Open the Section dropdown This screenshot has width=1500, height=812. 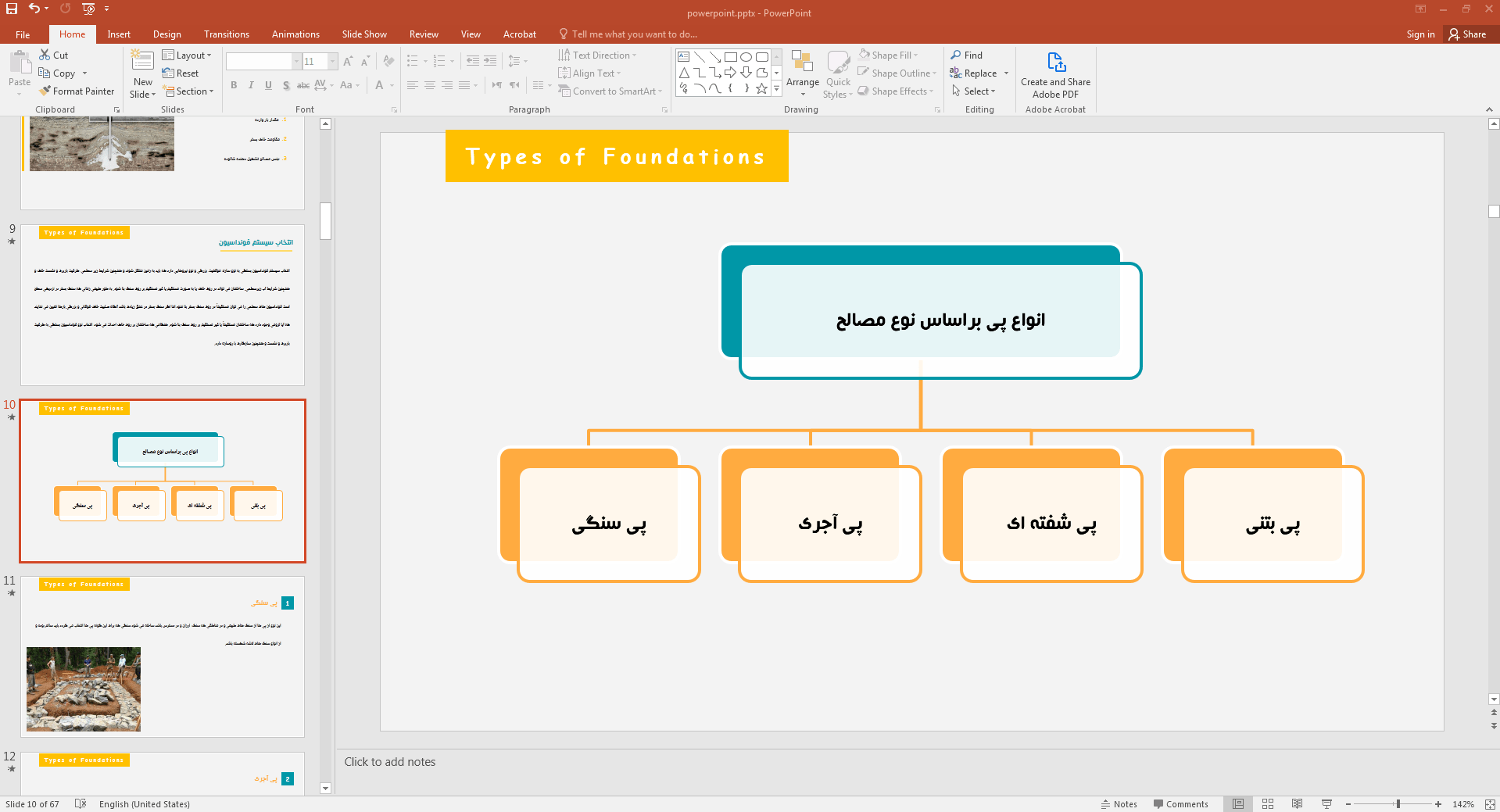pyautogui.click(x=188, y=91)
